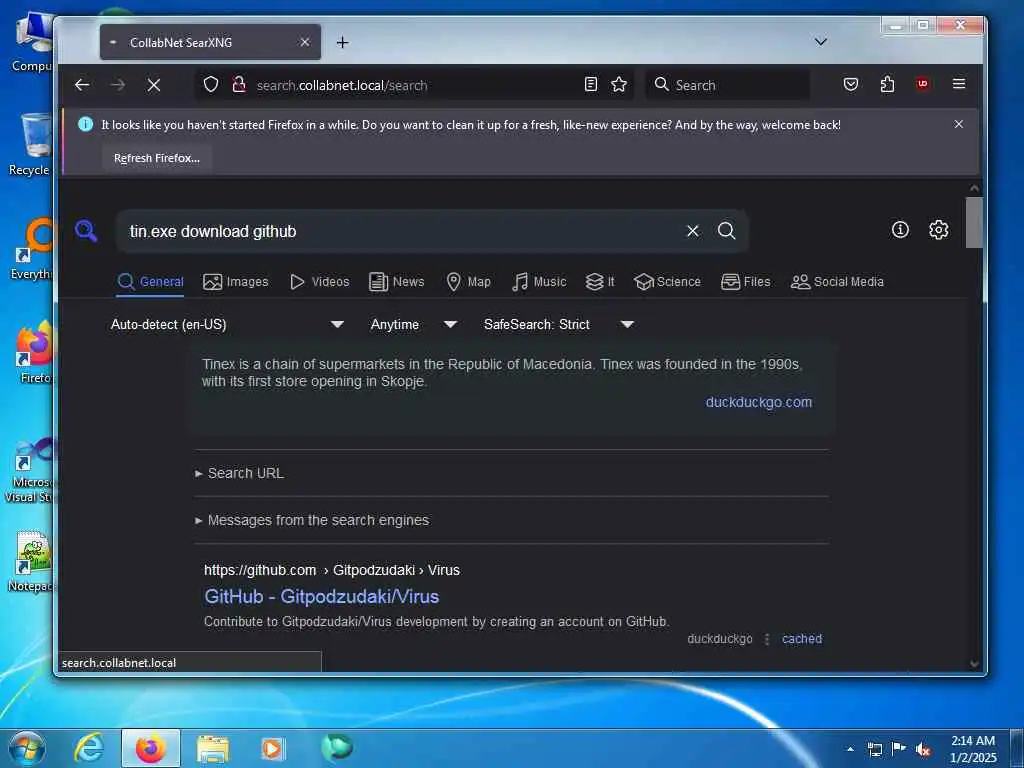Switch to the General search category
Screen dimensions: 1024x768
150,281
